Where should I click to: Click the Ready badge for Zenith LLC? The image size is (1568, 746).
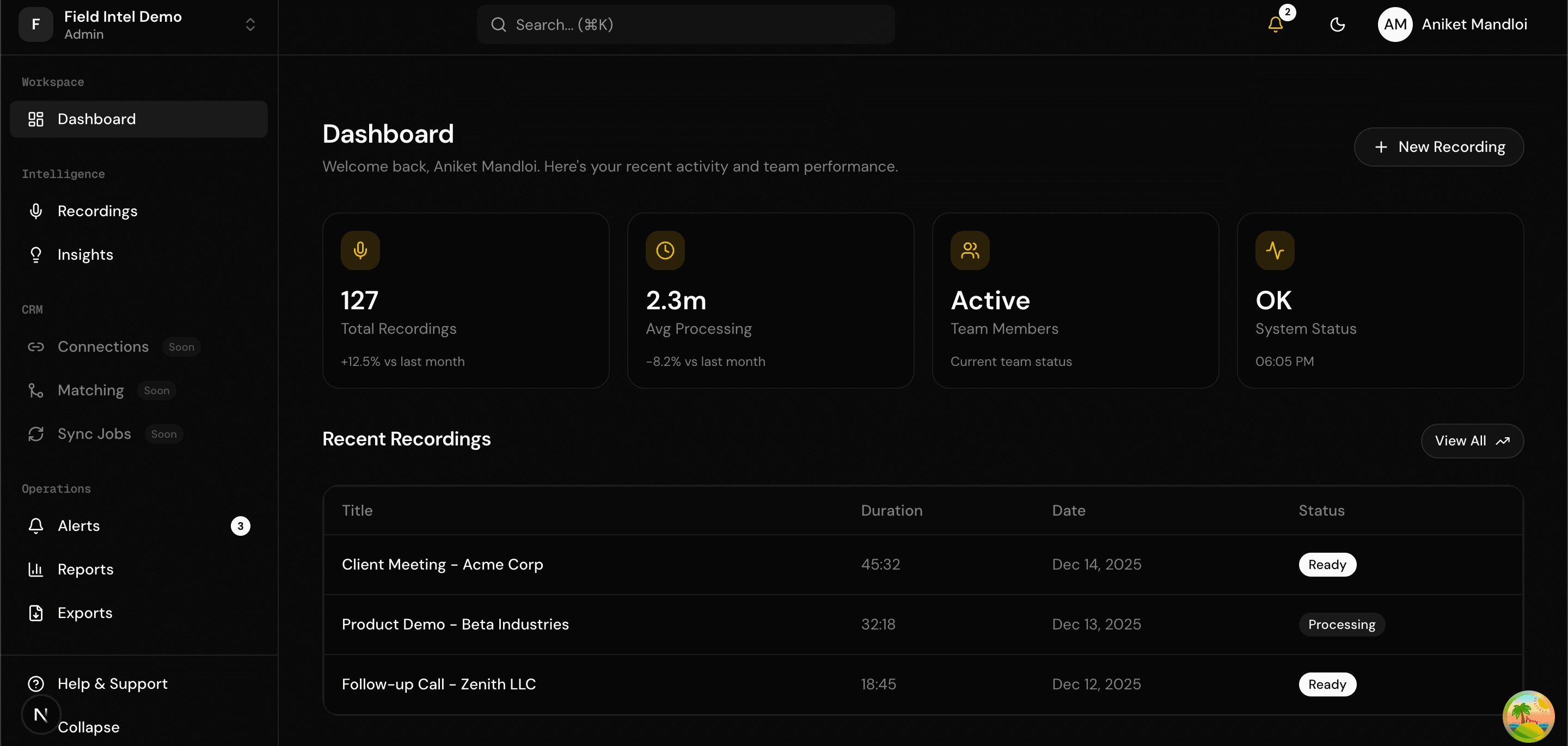[1327, 684]
